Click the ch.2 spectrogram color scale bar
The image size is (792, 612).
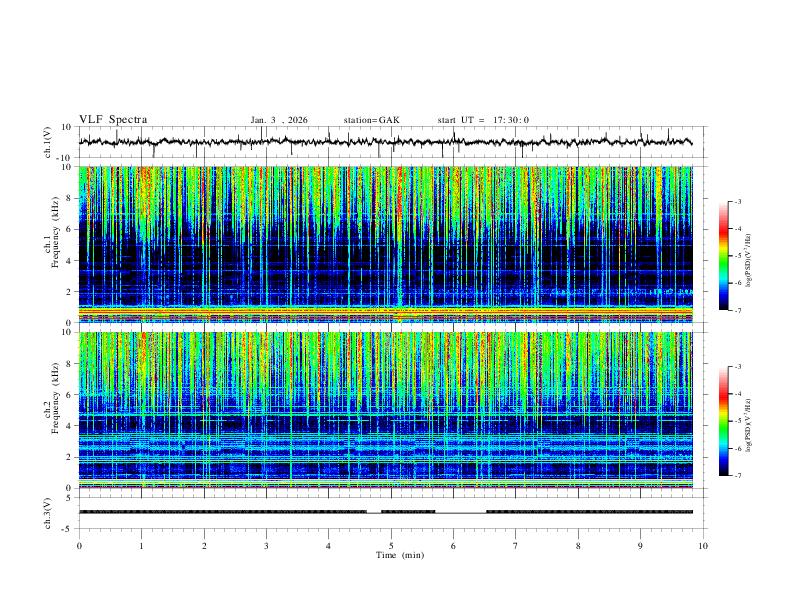click(724, 421)
